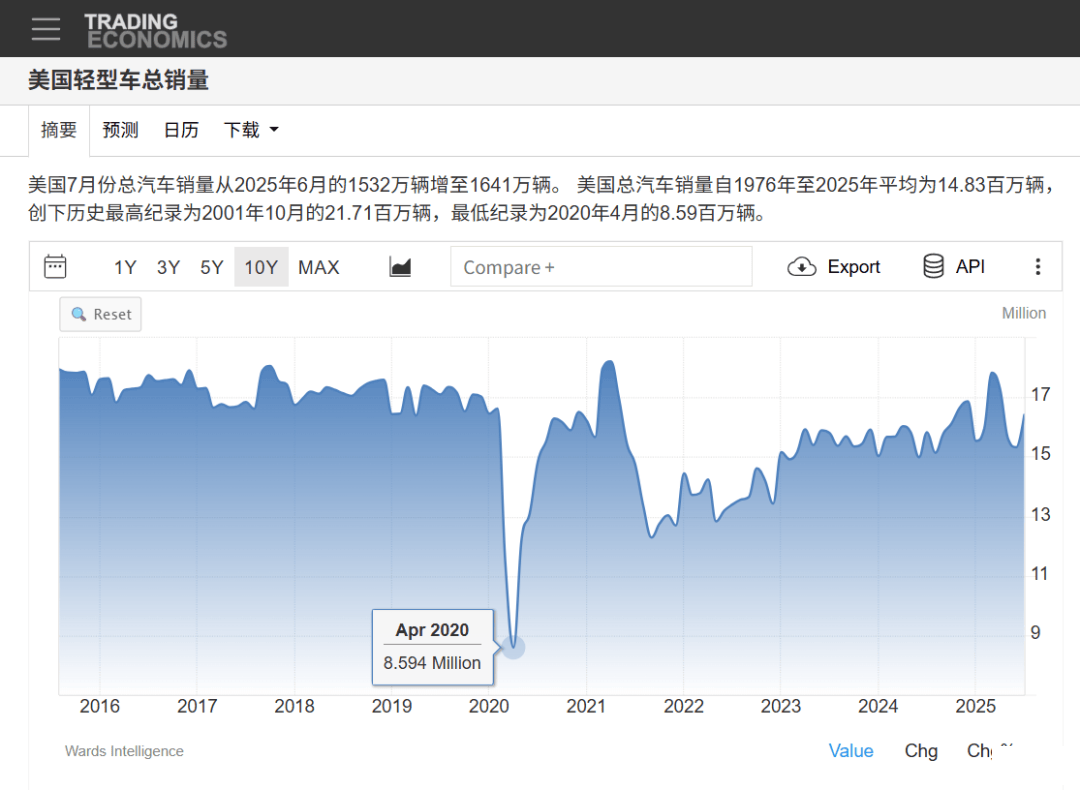Click the 9 y-axis value label
The width and height of the screenshot is (1080, 790).
tap(1035, 632)
